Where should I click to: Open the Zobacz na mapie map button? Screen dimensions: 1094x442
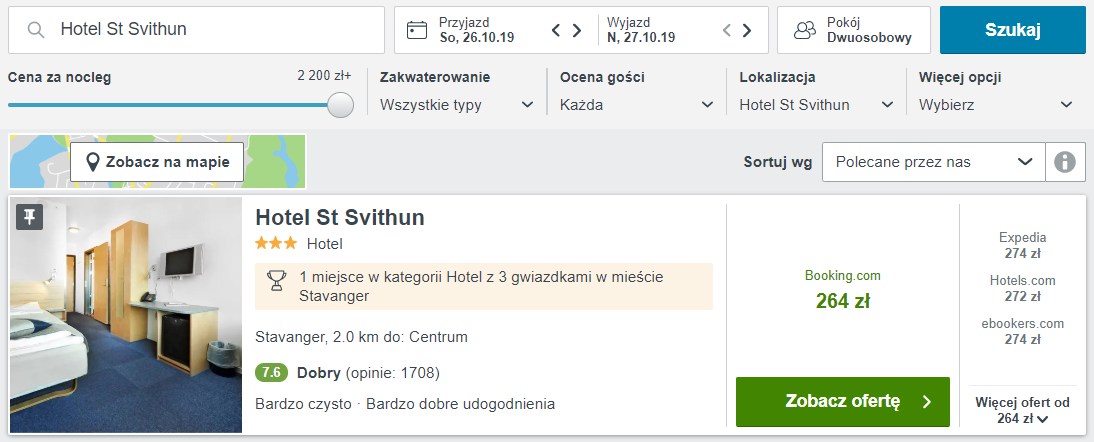click(x=157, y=162)
